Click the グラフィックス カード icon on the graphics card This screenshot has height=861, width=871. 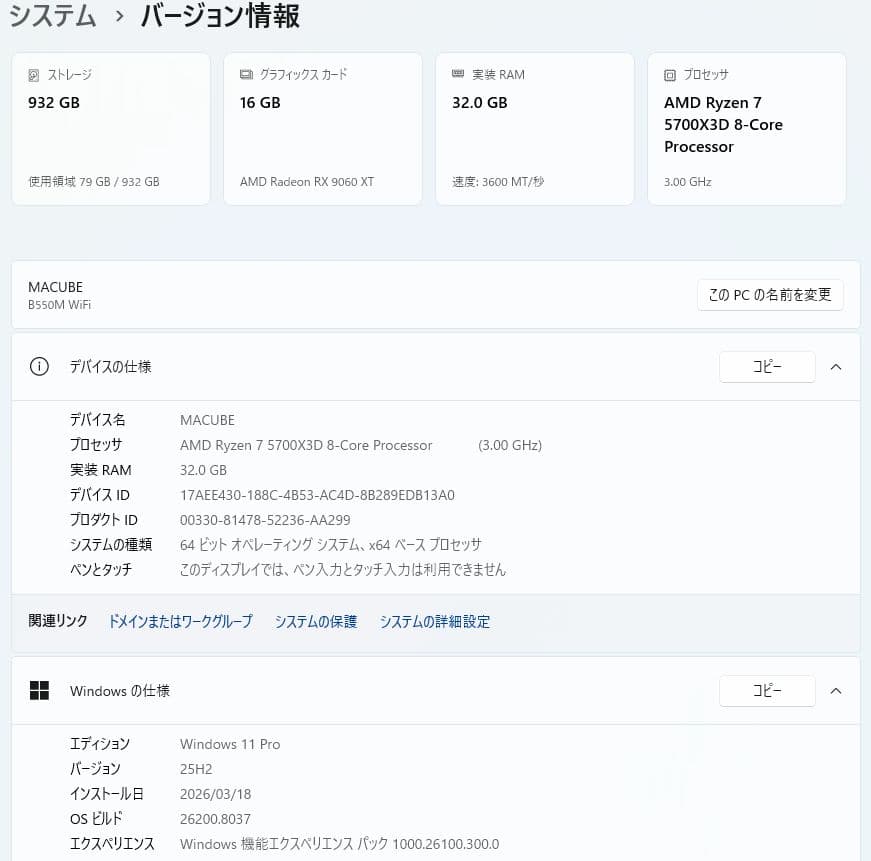[x=245, y=74]
